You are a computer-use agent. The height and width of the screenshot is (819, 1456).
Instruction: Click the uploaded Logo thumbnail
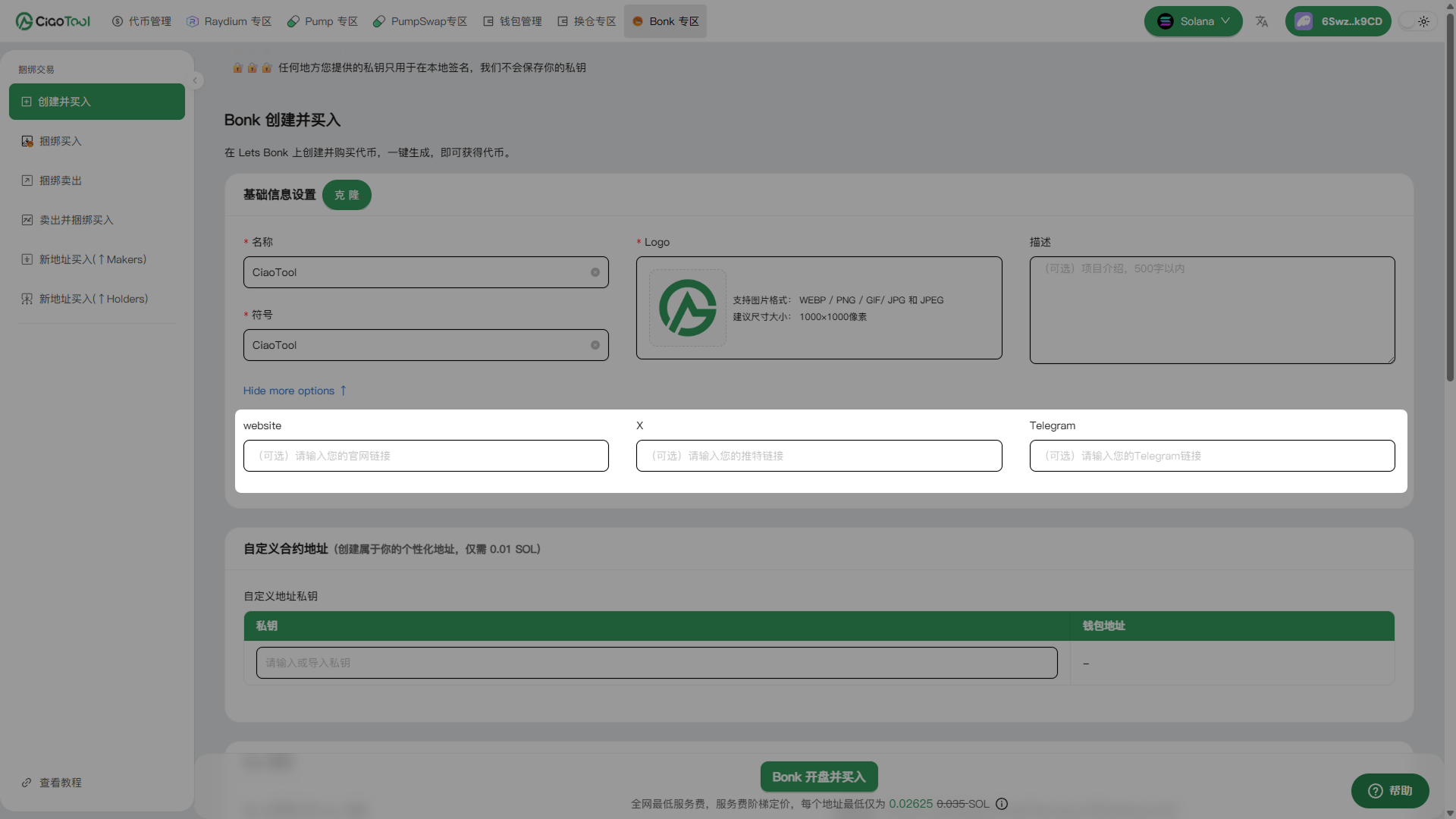(x=688, y=308)
